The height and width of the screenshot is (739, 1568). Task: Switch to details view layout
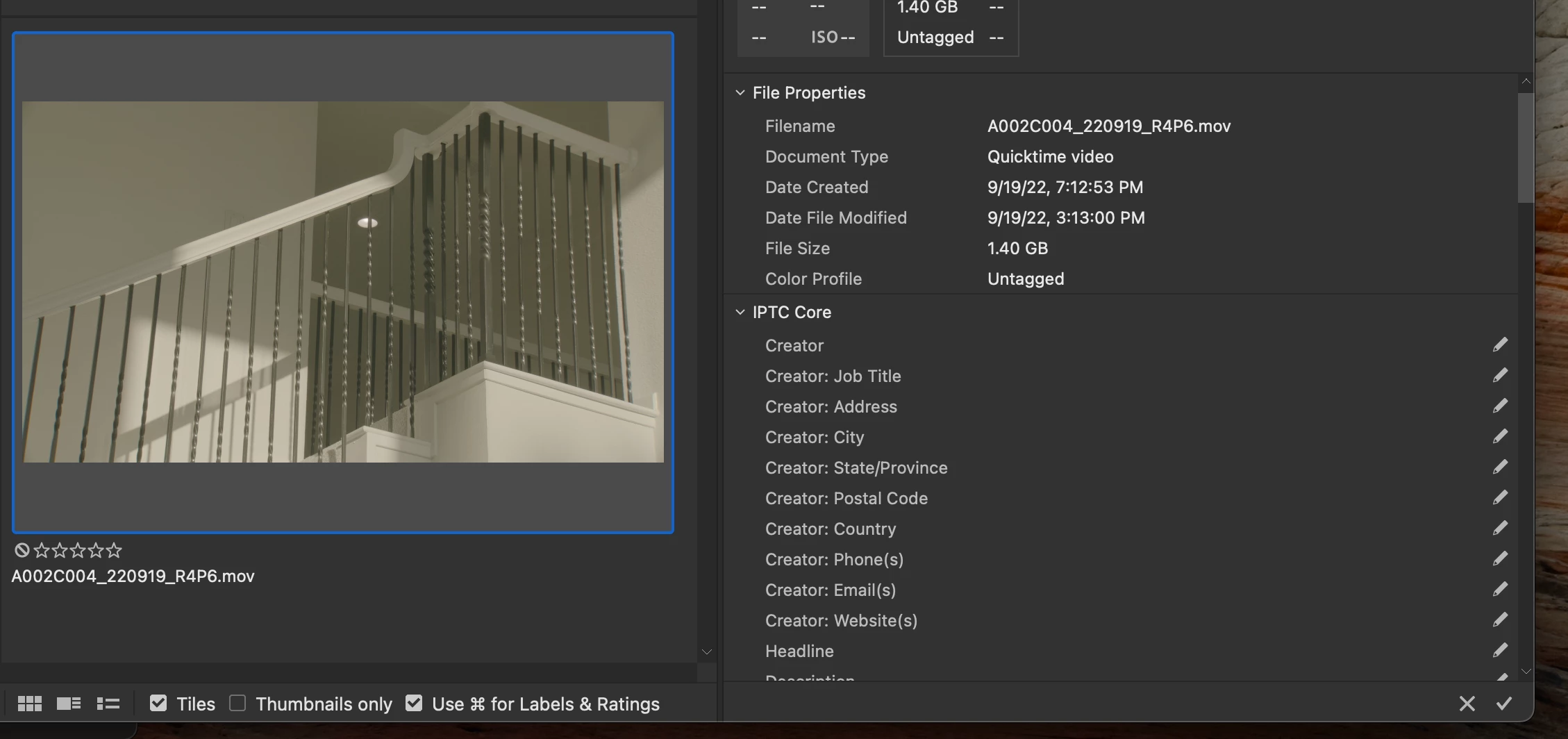coord(68,704)
